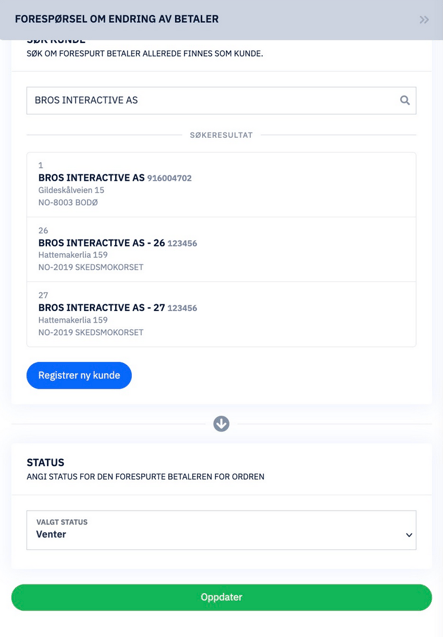Click customer number 1 label

41,165
